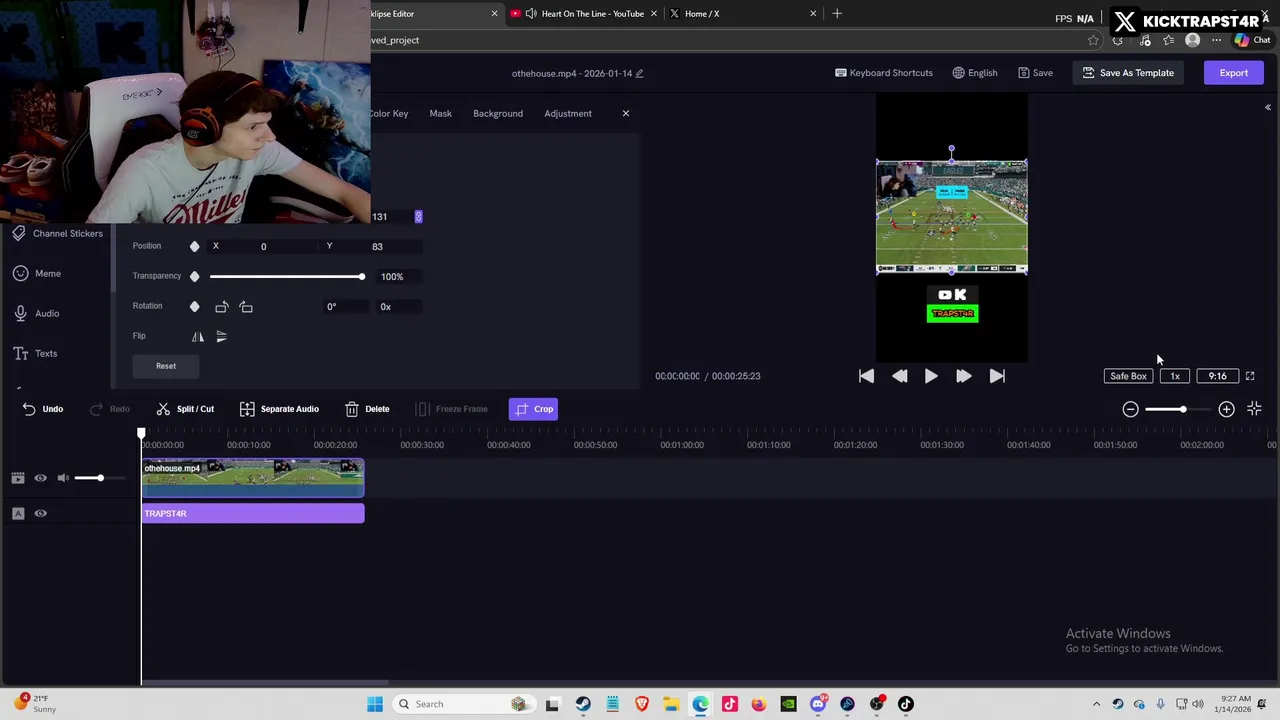The width and height of the screenshot is (1280, 720).
Task: Undo the last edit
Action: pyautogui.click(x=43, y=409)
